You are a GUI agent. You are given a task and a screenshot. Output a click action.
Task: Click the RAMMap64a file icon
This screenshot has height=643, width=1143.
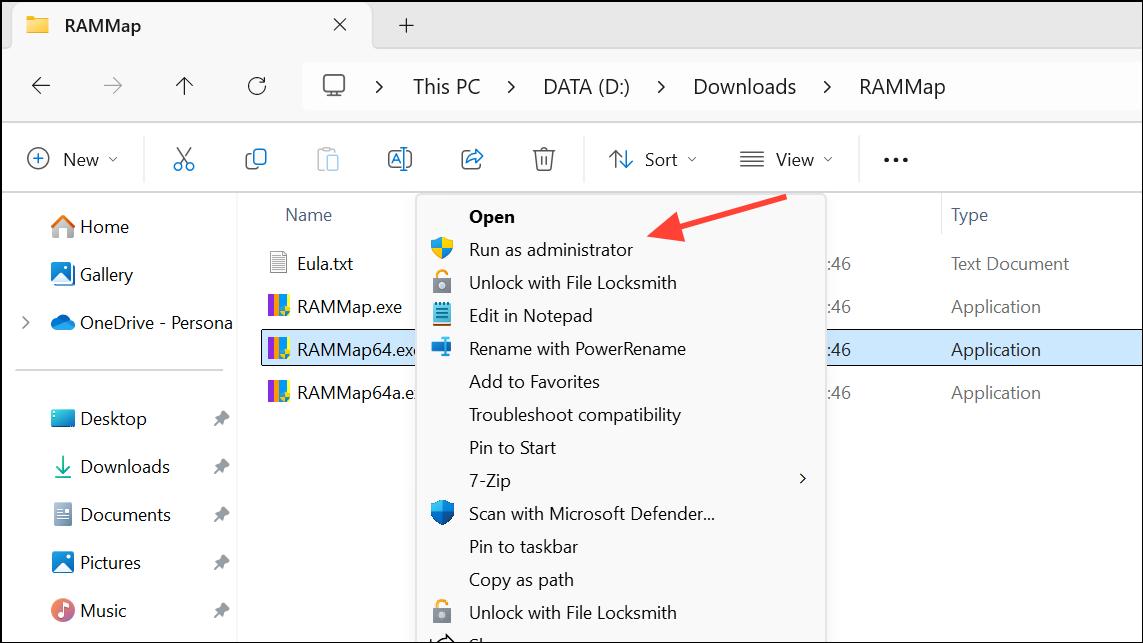coord(278,392)
